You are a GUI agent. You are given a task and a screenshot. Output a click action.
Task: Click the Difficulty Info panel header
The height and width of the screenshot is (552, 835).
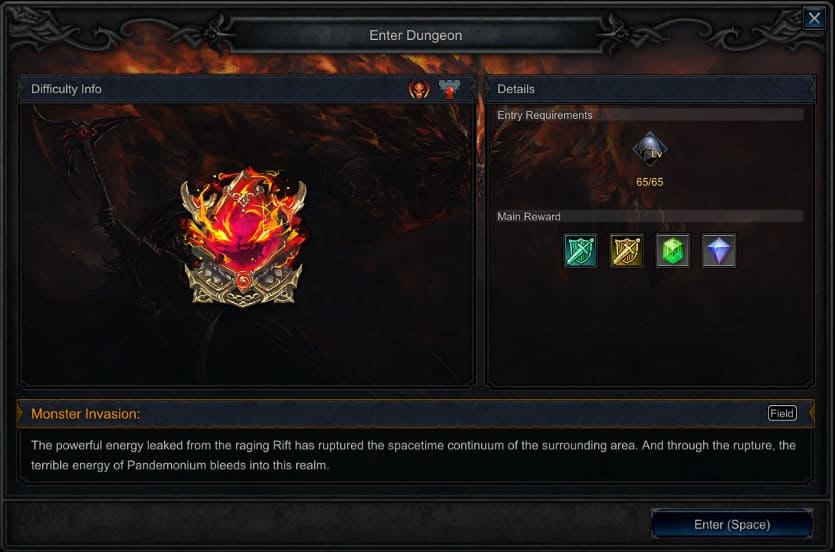point(246,89)
